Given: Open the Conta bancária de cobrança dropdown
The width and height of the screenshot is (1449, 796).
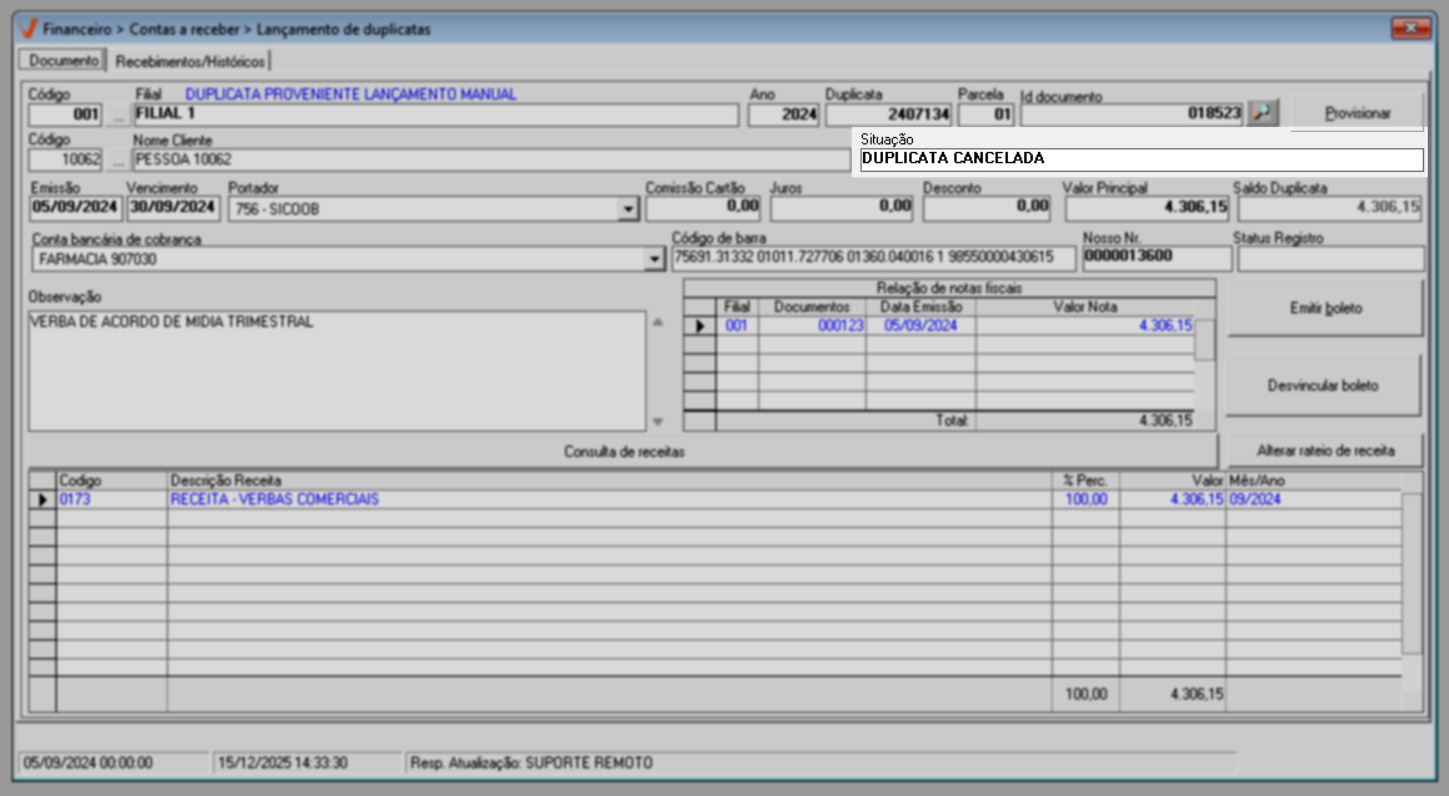Looking at the screenshot, I should [x=655, y=259].
